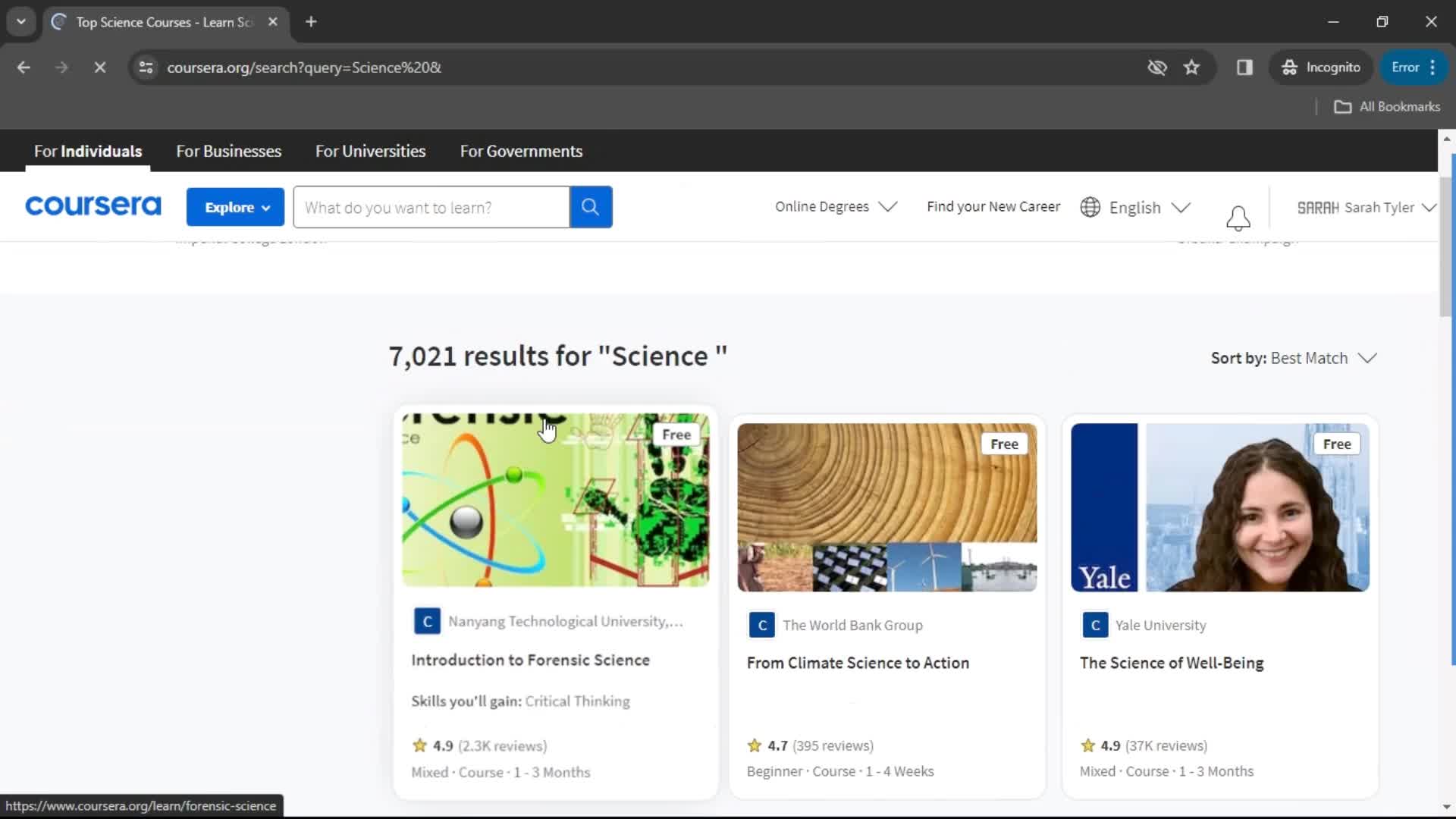
Task: Select the For Universities tab
Action: point(370,151)
